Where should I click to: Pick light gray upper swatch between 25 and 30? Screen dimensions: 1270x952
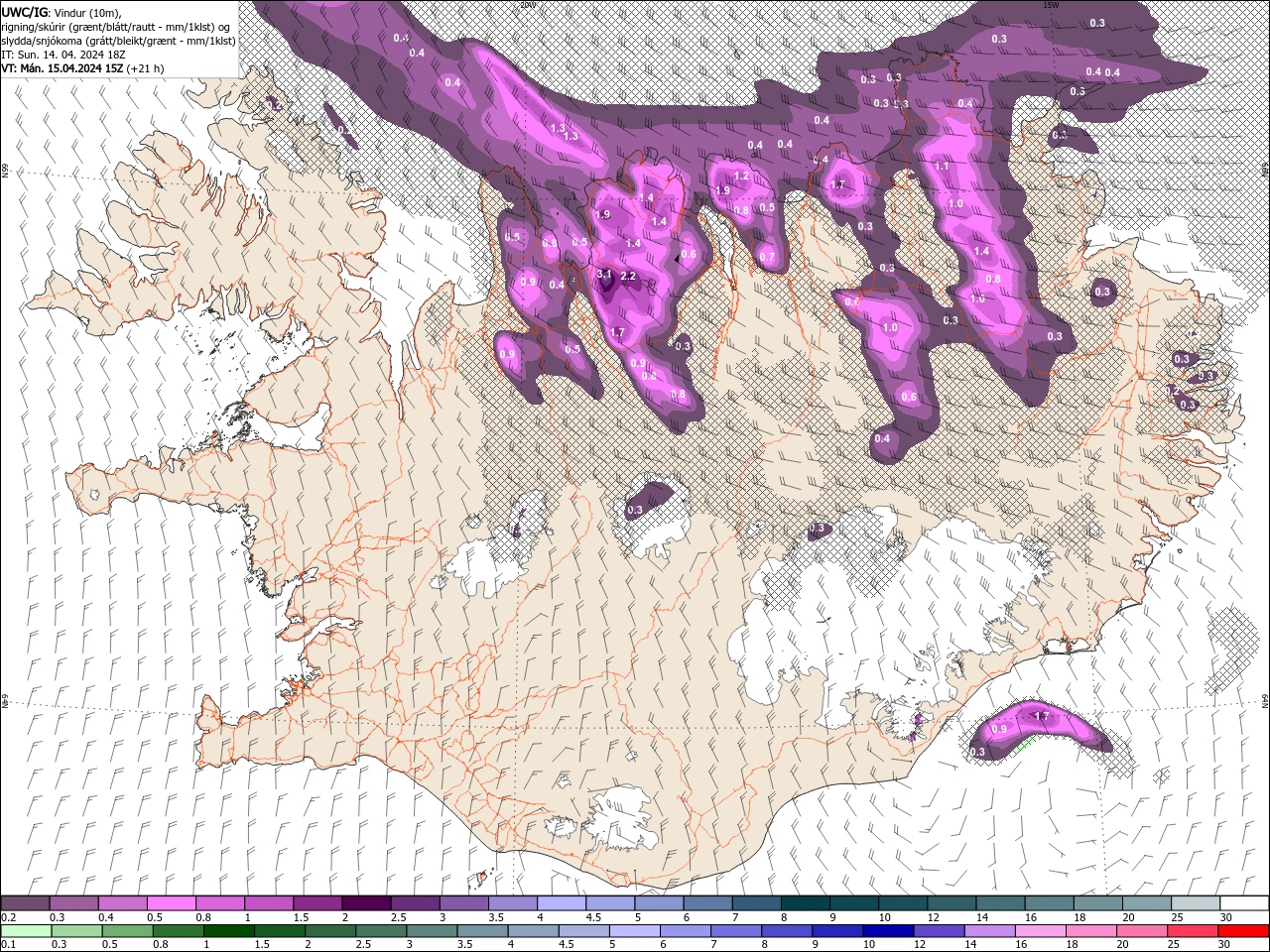click(x=1196, y=902)
